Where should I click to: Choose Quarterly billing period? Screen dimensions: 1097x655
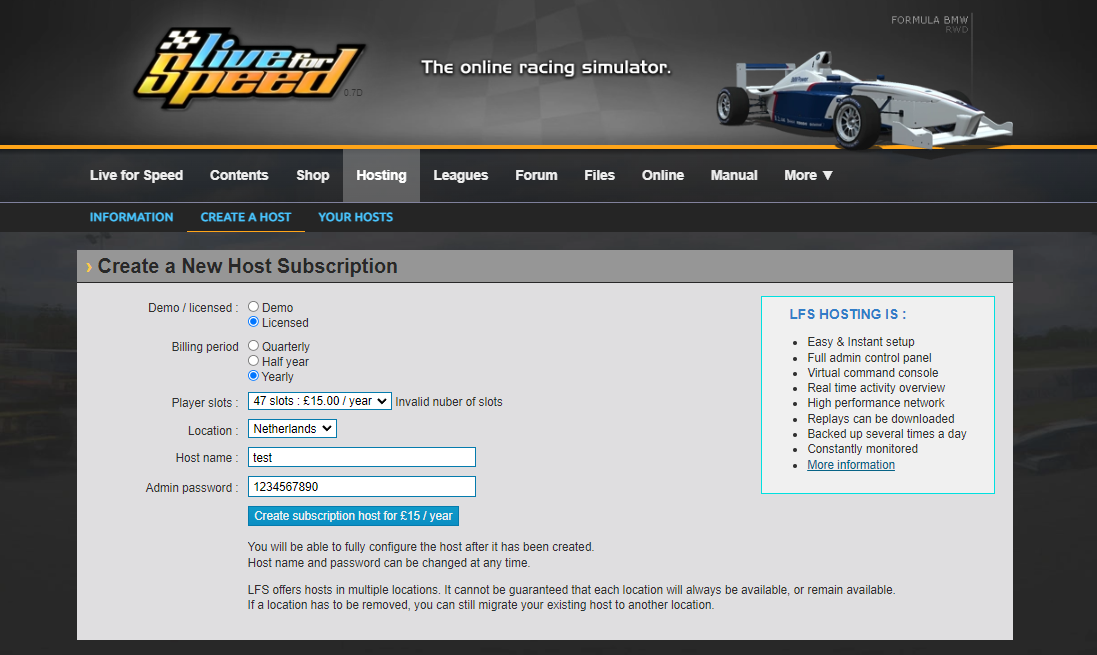tap(253, 346)
